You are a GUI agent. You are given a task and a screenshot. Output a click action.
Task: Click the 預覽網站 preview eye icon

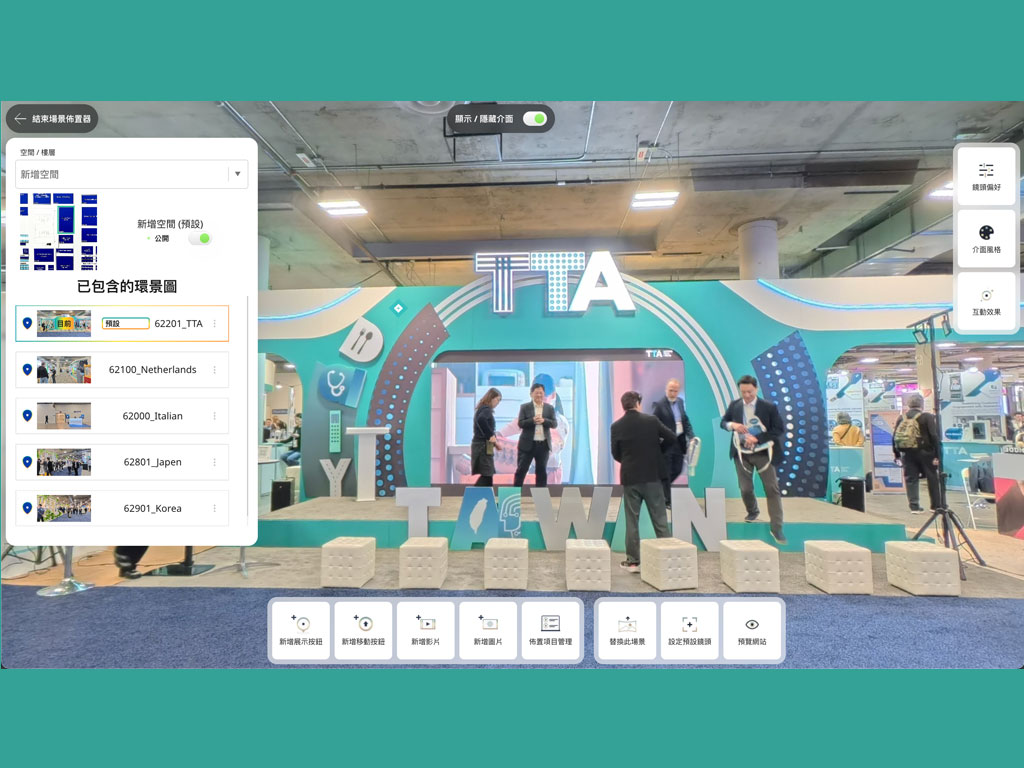752,624
